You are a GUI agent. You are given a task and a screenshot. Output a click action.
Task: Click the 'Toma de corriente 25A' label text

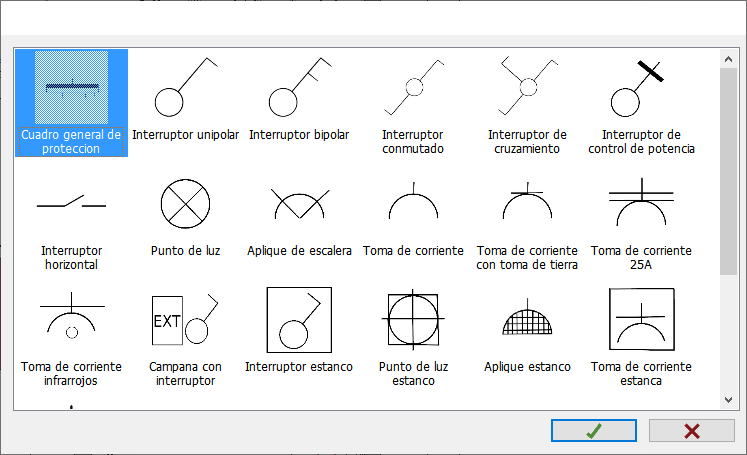pos(641,258)
